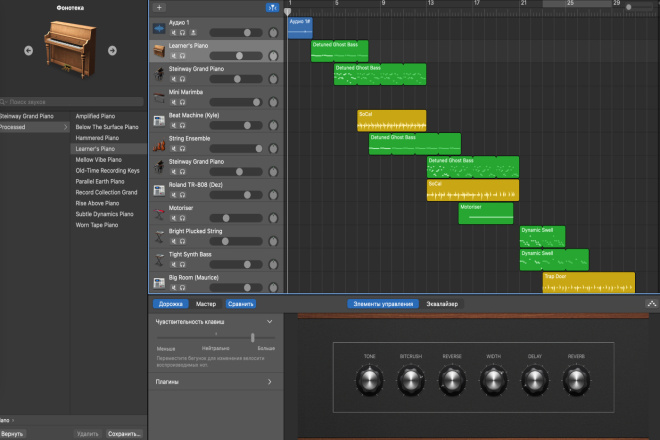Switch to the Мастер tab
The height and width of the screenshot is (440, 660).
(x=206, y=304)
